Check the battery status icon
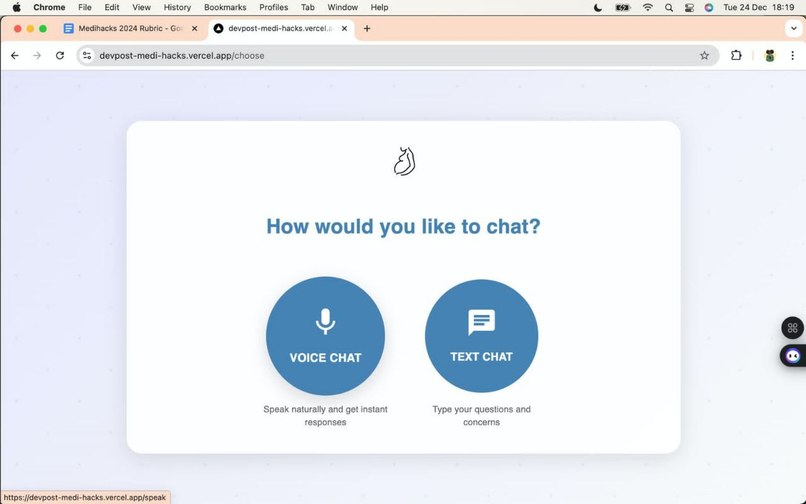Screen dimensions: 806x504 pos(623,7)
